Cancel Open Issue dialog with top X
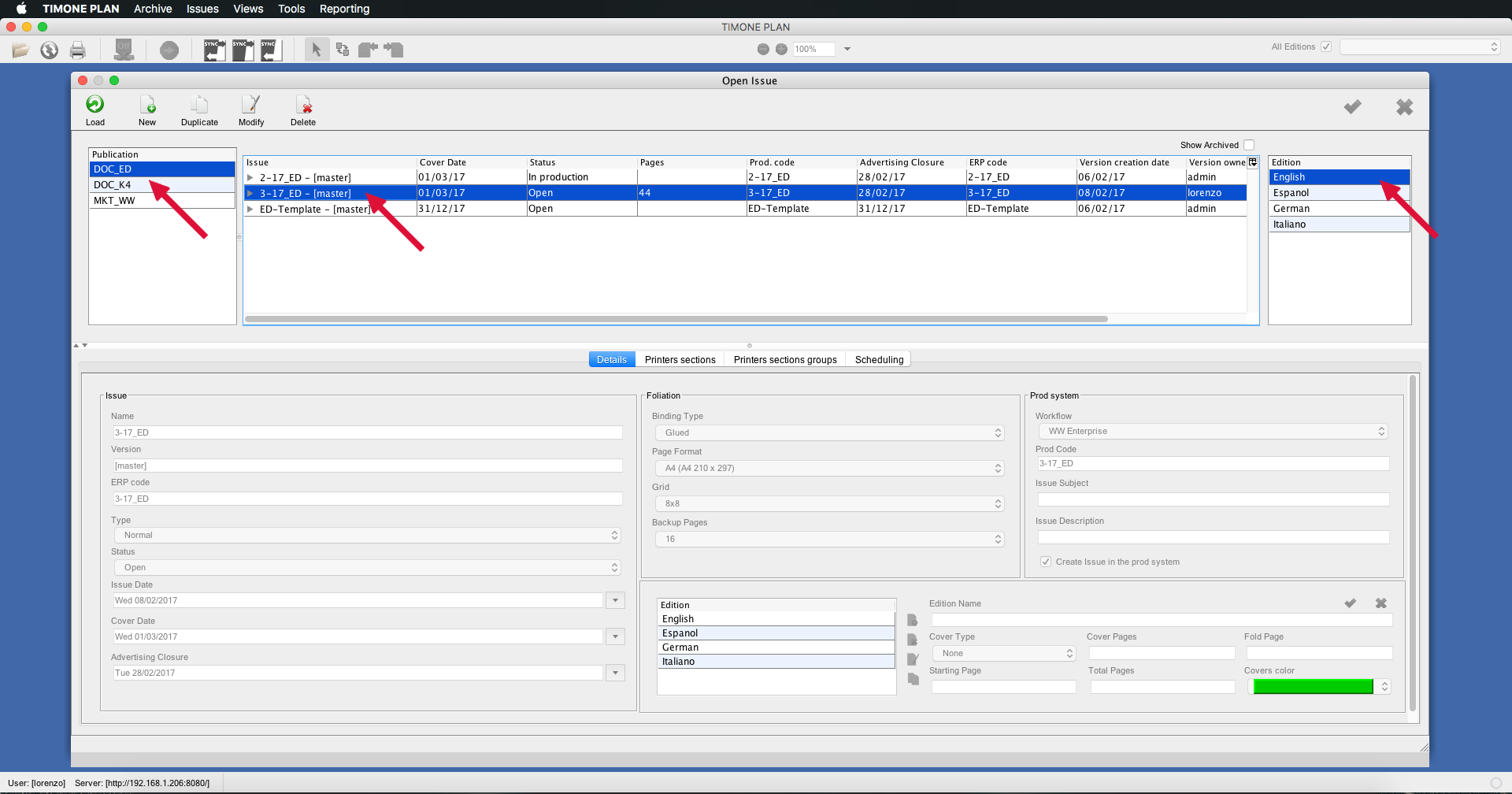Image resolution: width=1512 pixels, height=794 pixels. 1404,106
